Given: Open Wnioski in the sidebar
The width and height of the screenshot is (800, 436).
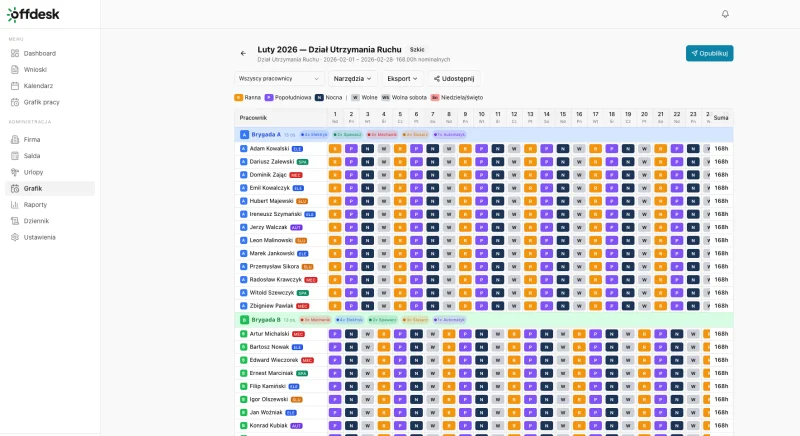Looking at the screenshot, I should point(35,69).
